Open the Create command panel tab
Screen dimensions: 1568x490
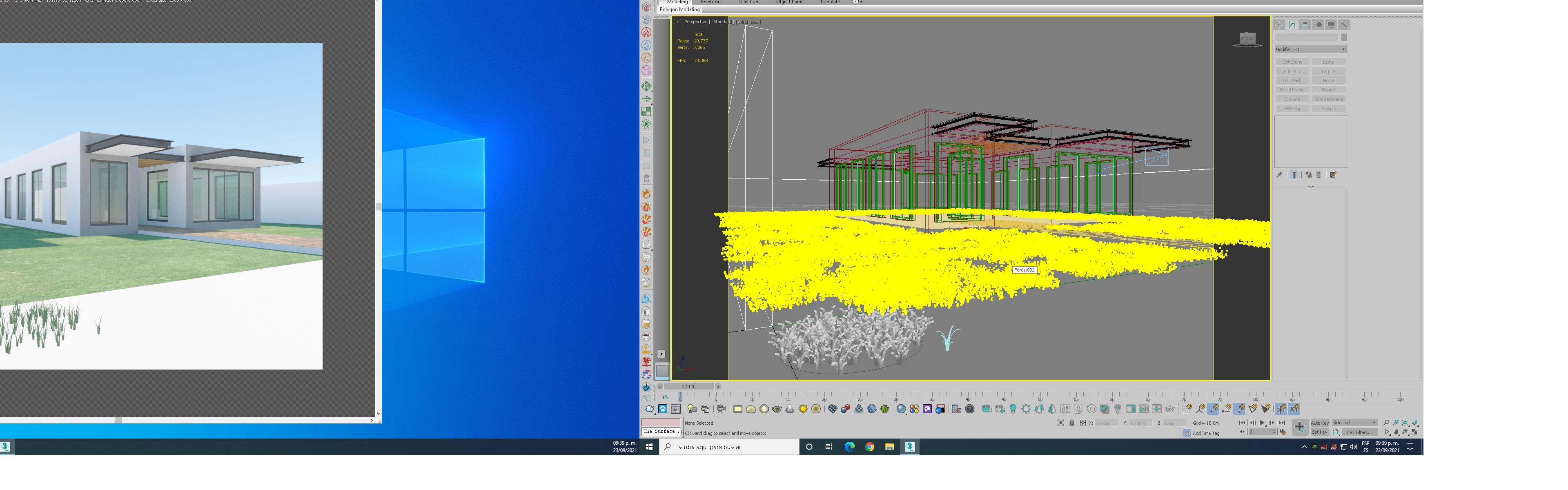(1279, 25)
